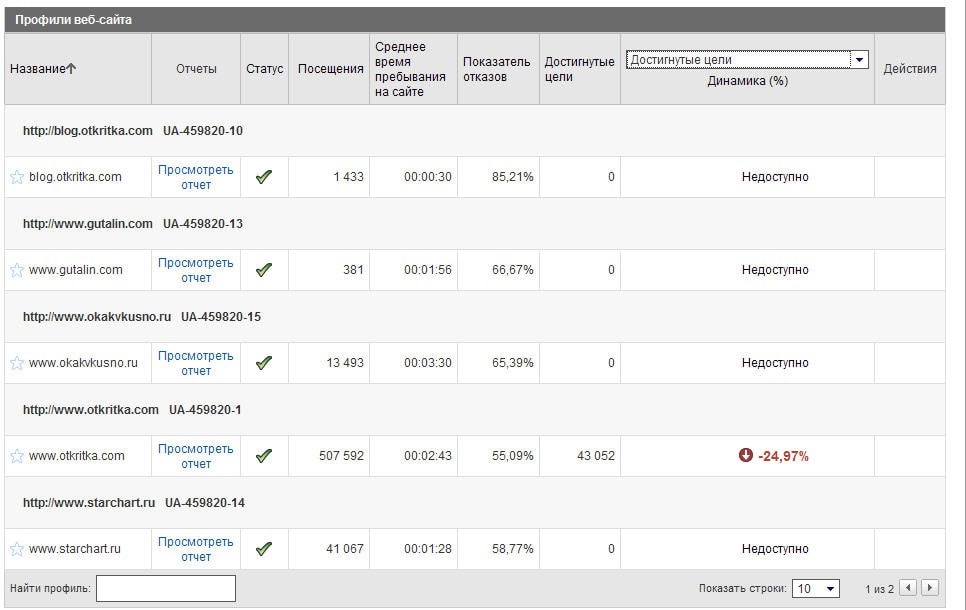The width and height of the screenshot is (966, 610).
Task: Star the www.okakvkusno.ru profile
Action: click(17, 363)
